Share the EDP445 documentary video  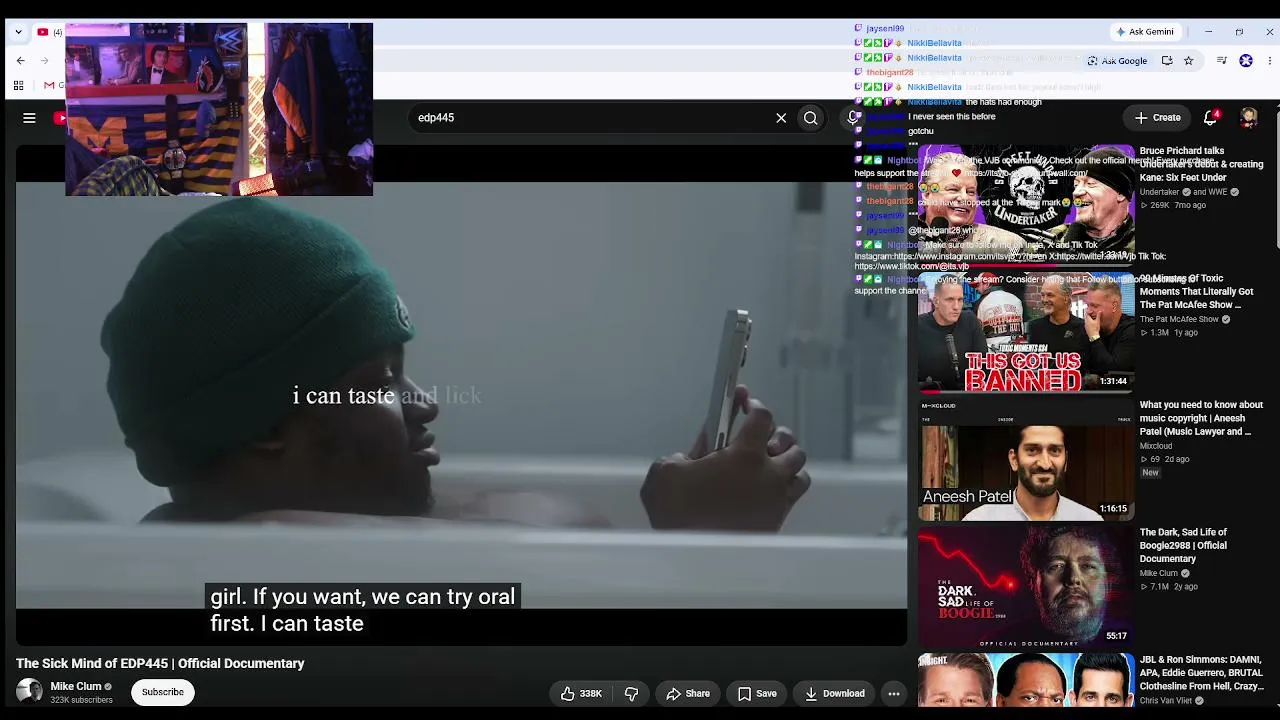pyautogui.click(x=688, y=693)
